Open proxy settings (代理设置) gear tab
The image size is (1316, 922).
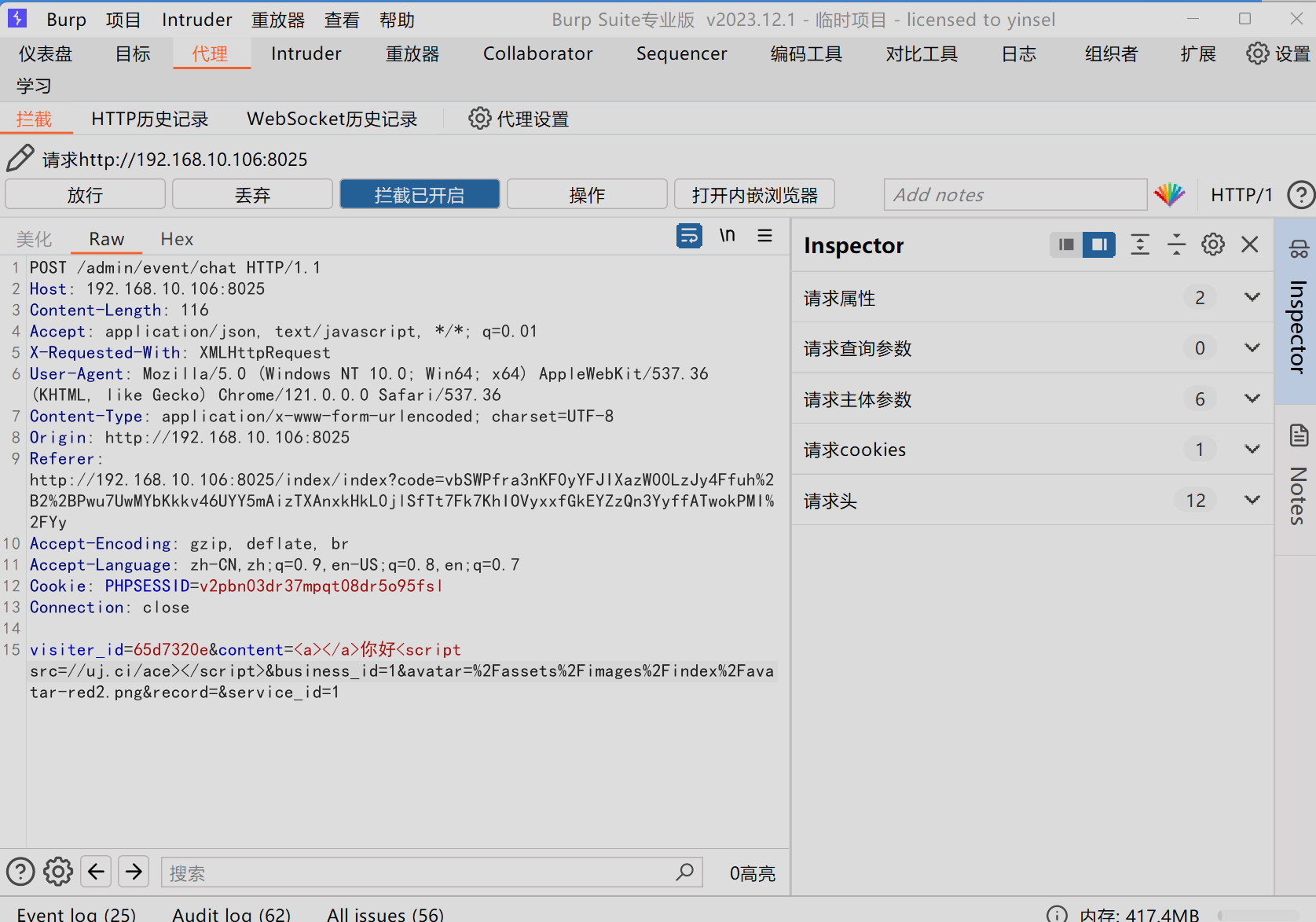pos(519,119)
